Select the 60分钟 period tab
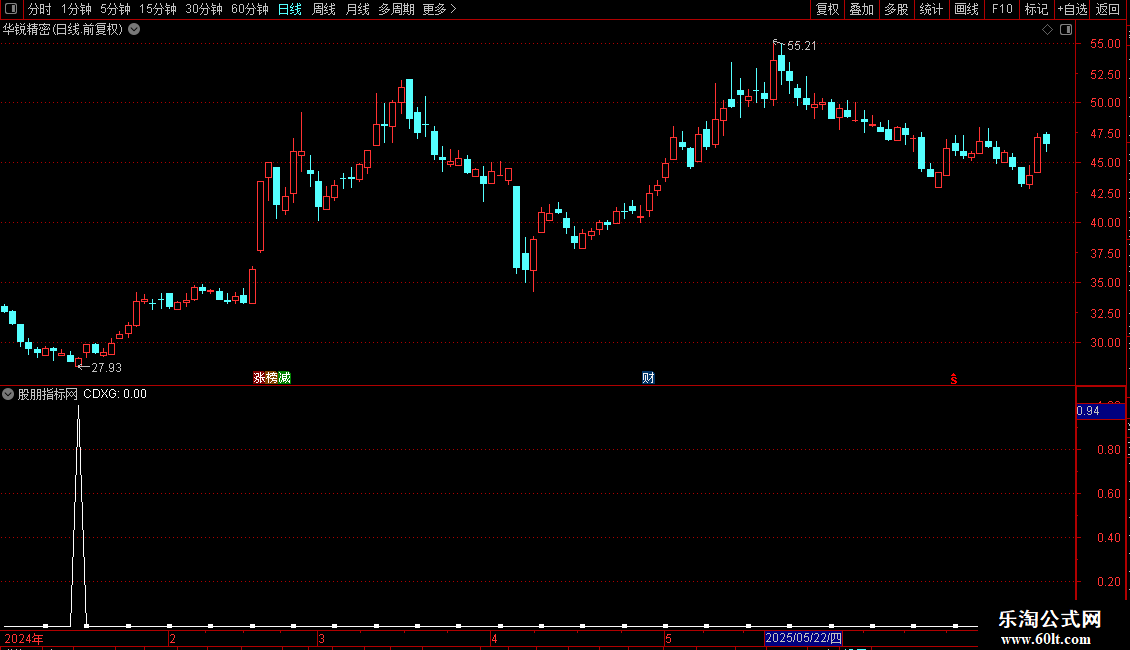Image resolution: width=1130 pixels, height=650 pixels. coord(250,9)
